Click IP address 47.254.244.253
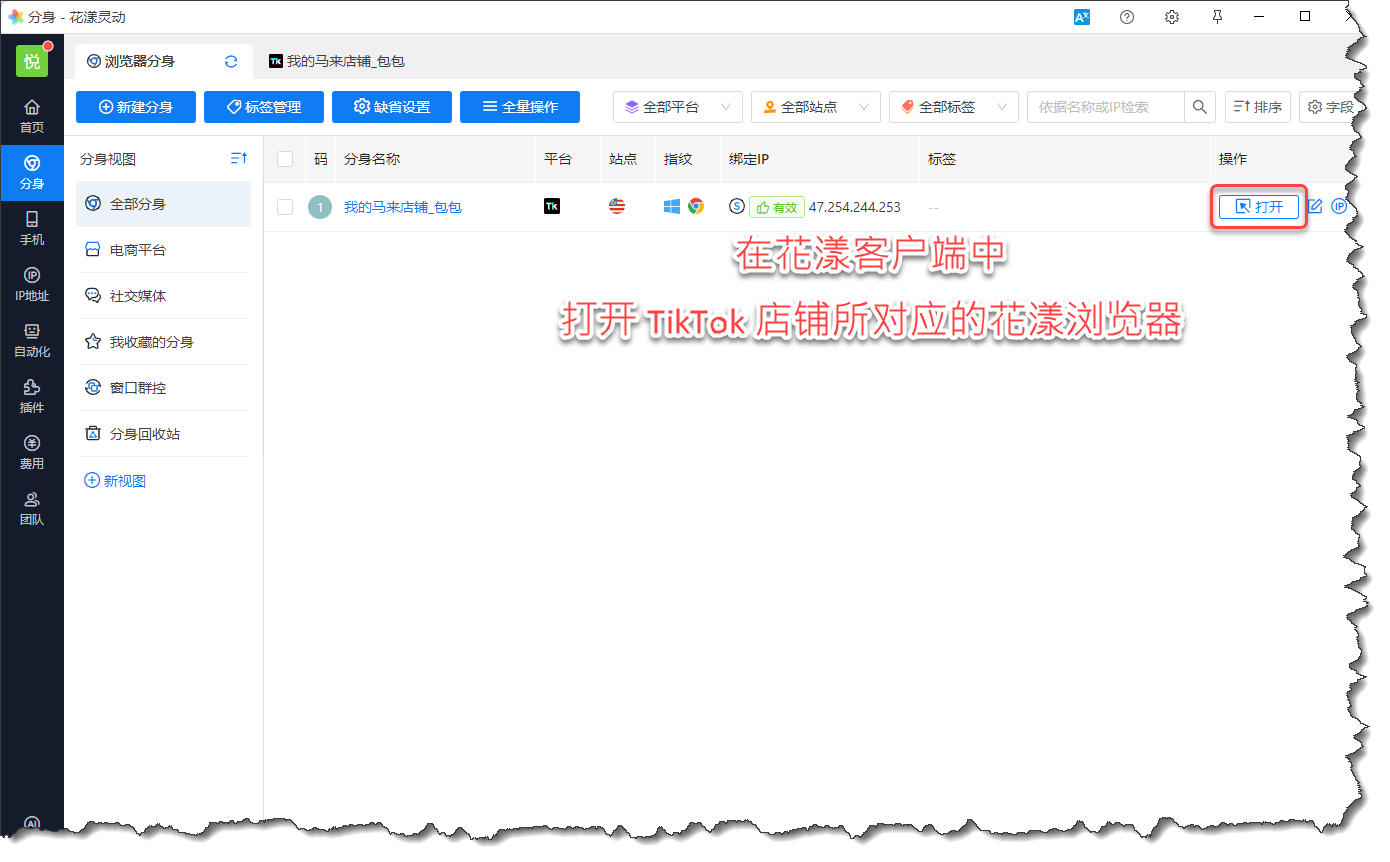The height and width of the screenshot is (862, 1390). coord(854,207)
